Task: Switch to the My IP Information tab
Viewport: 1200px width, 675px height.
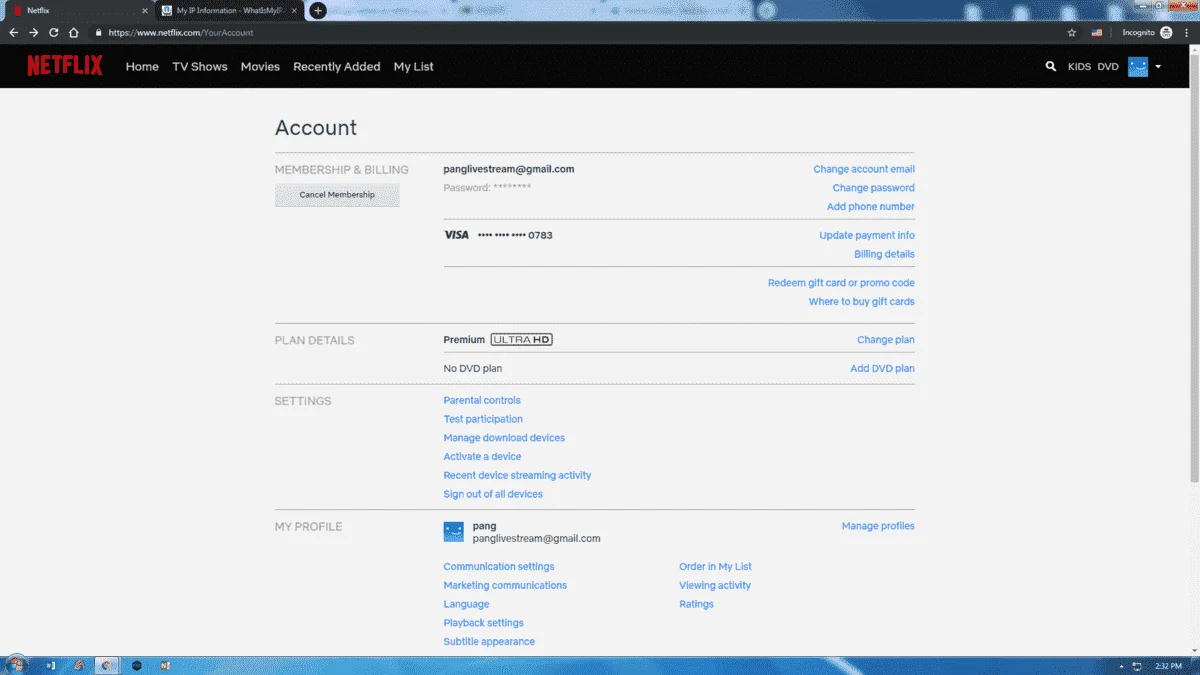Action: [230, 11]
